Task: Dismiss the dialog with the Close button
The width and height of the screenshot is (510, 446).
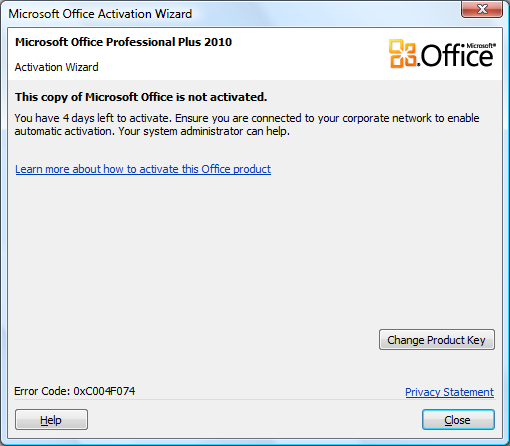Action: (458, 420)
